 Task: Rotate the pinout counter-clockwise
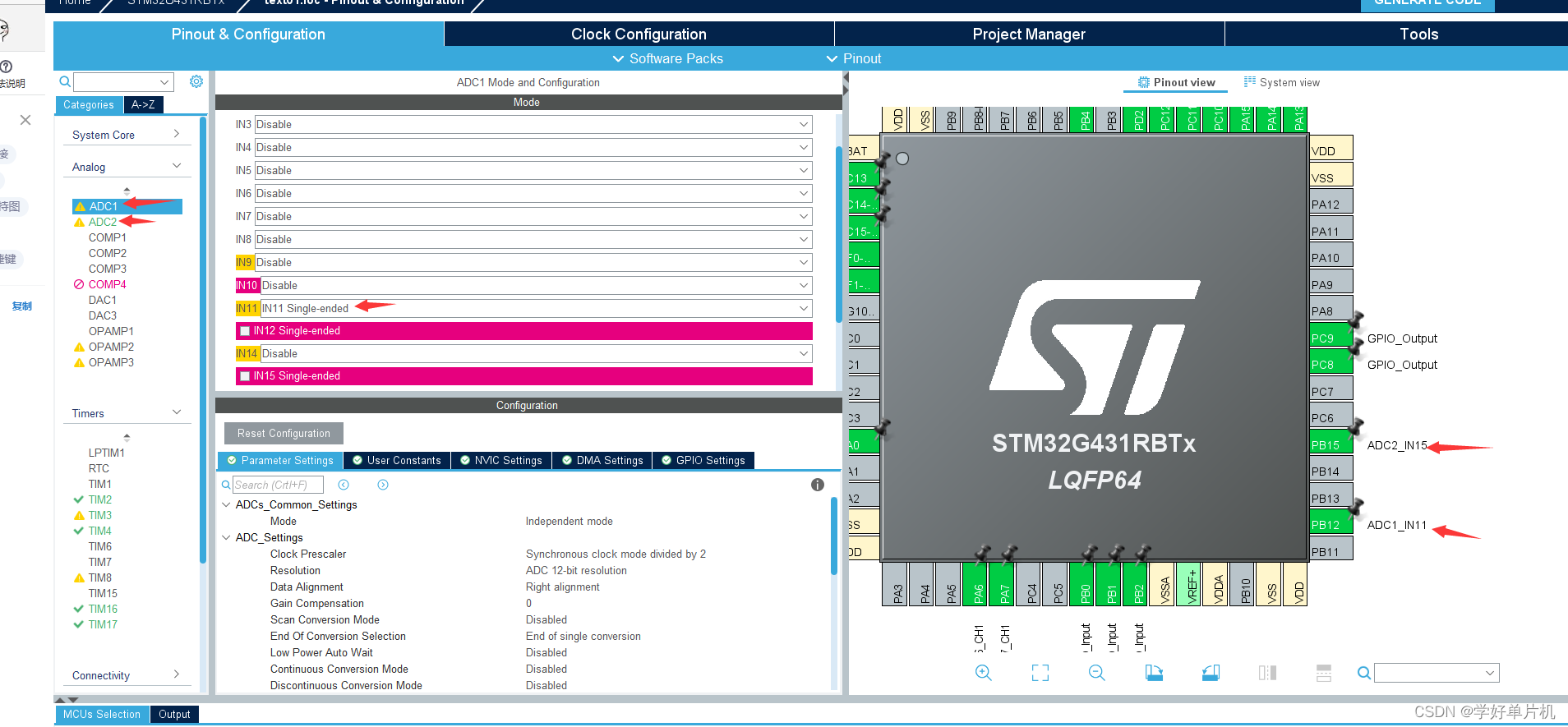1211,673
